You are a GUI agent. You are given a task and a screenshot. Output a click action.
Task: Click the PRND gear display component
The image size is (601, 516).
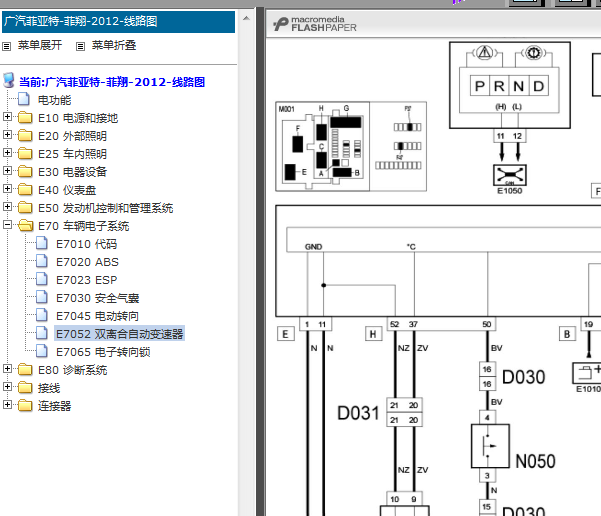(509, 86)
